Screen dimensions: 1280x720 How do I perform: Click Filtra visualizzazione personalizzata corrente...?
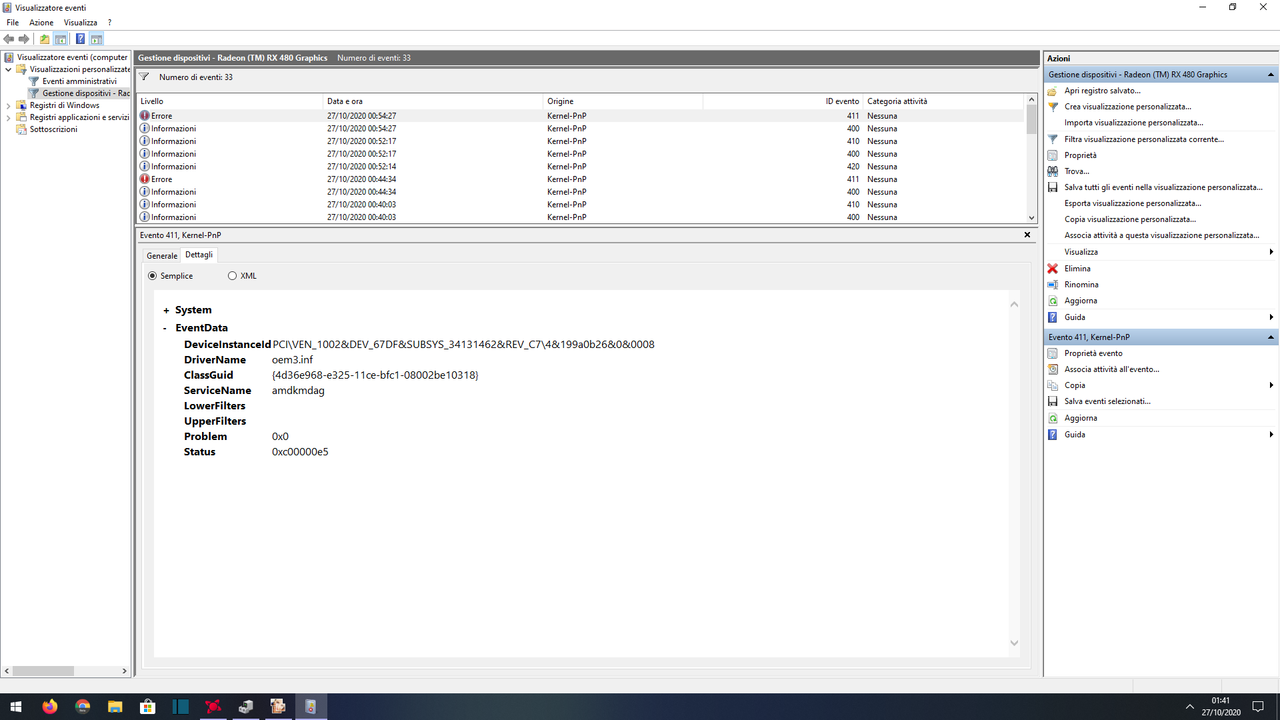[x=1144, y=139]
